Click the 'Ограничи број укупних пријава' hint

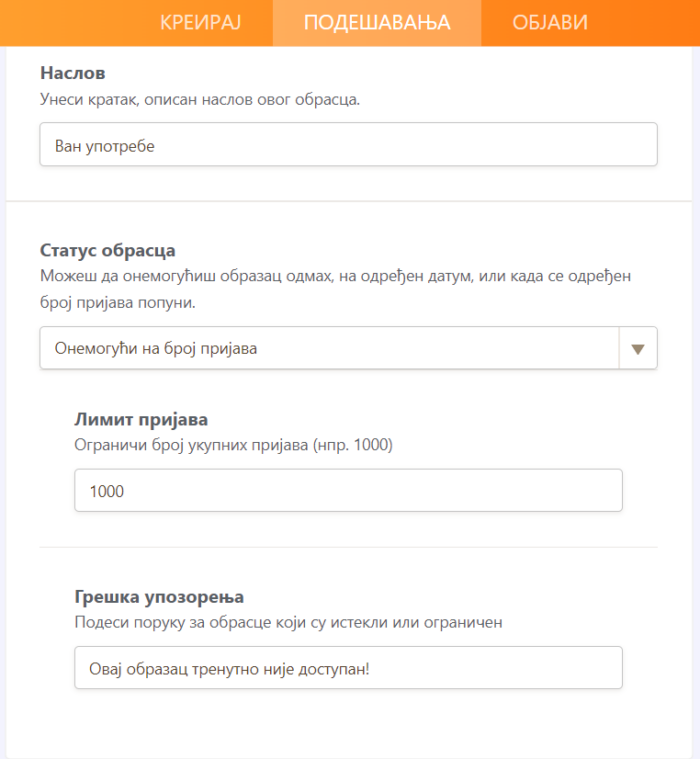pyautogui.click(x=234, y=445)
